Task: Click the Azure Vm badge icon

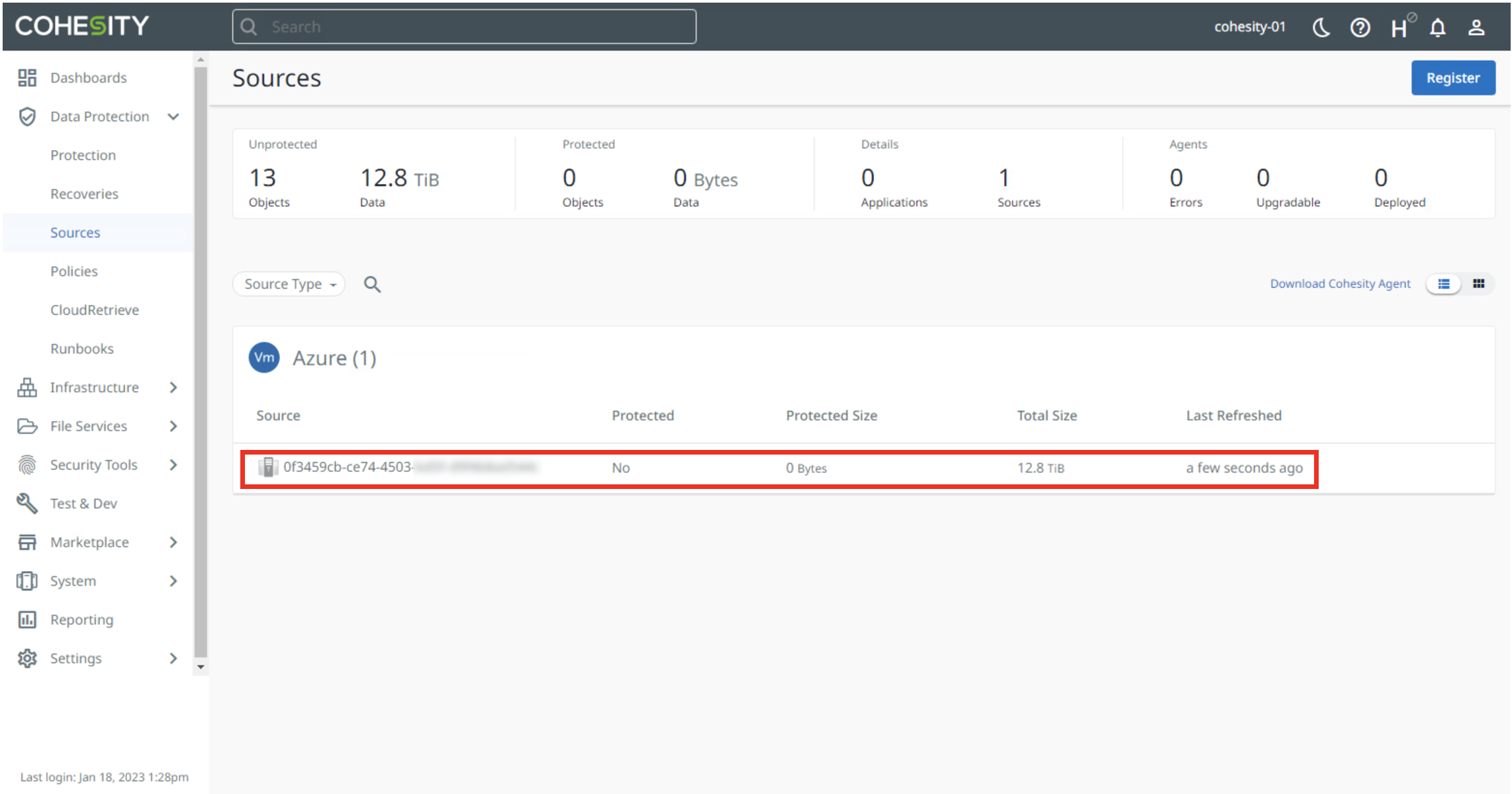Action: (263, 357)
